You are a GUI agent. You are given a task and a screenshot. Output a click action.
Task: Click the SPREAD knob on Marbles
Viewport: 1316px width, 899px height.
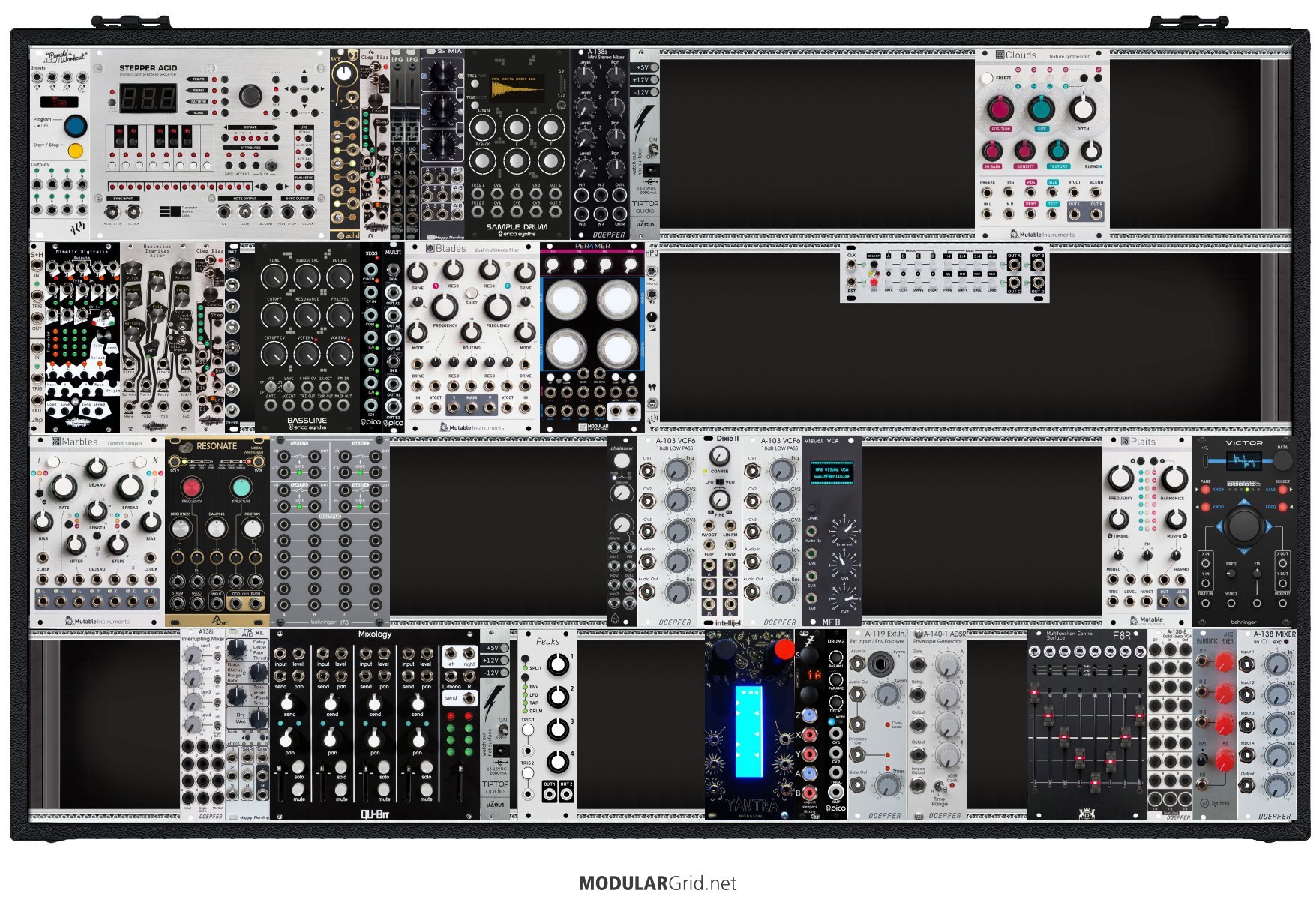coord(130,488)
